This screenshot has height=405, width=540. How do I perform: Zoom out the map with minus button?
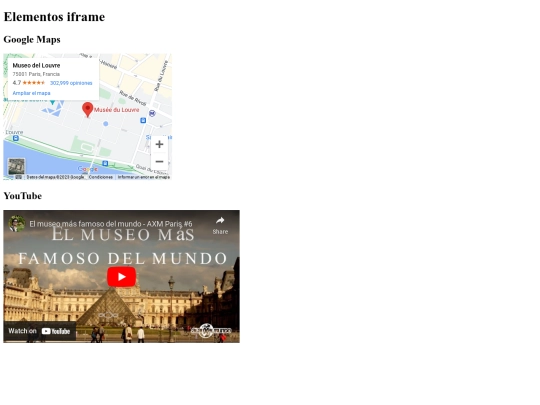pyautogui.click(x=159, y=162)
